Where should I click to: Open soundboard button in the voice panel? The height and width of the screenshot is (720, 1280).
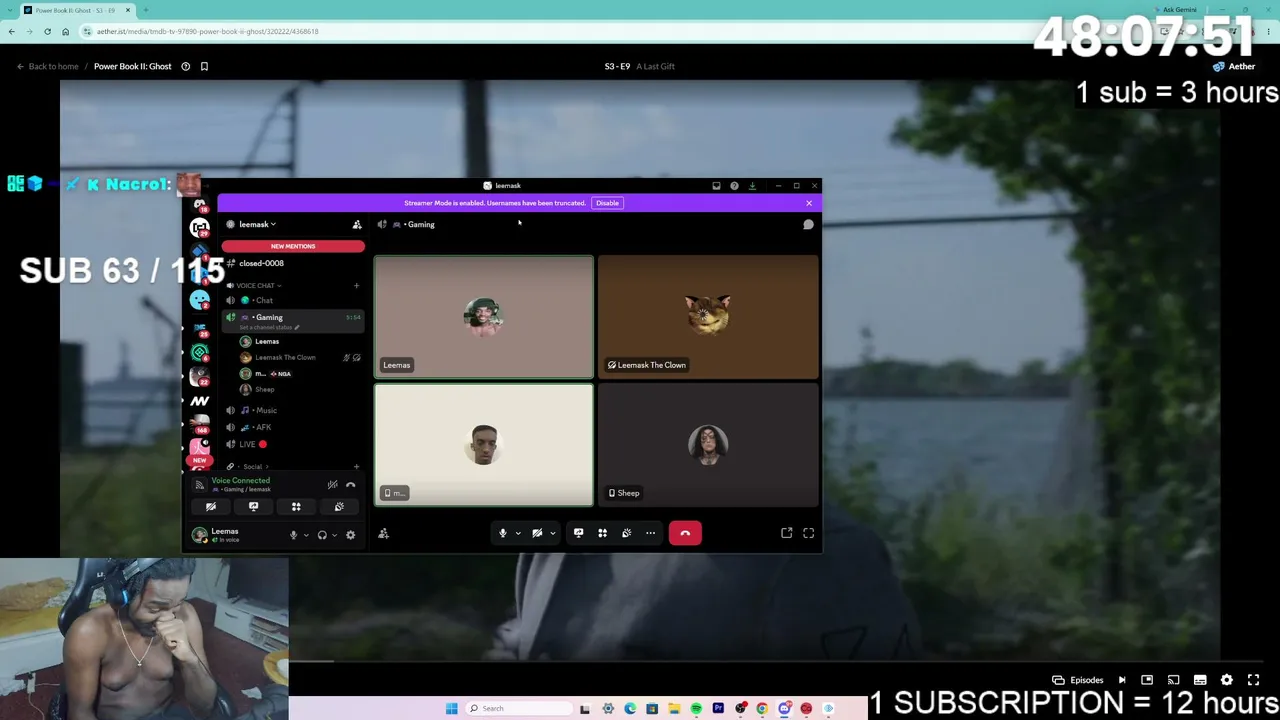click(339, 507)
